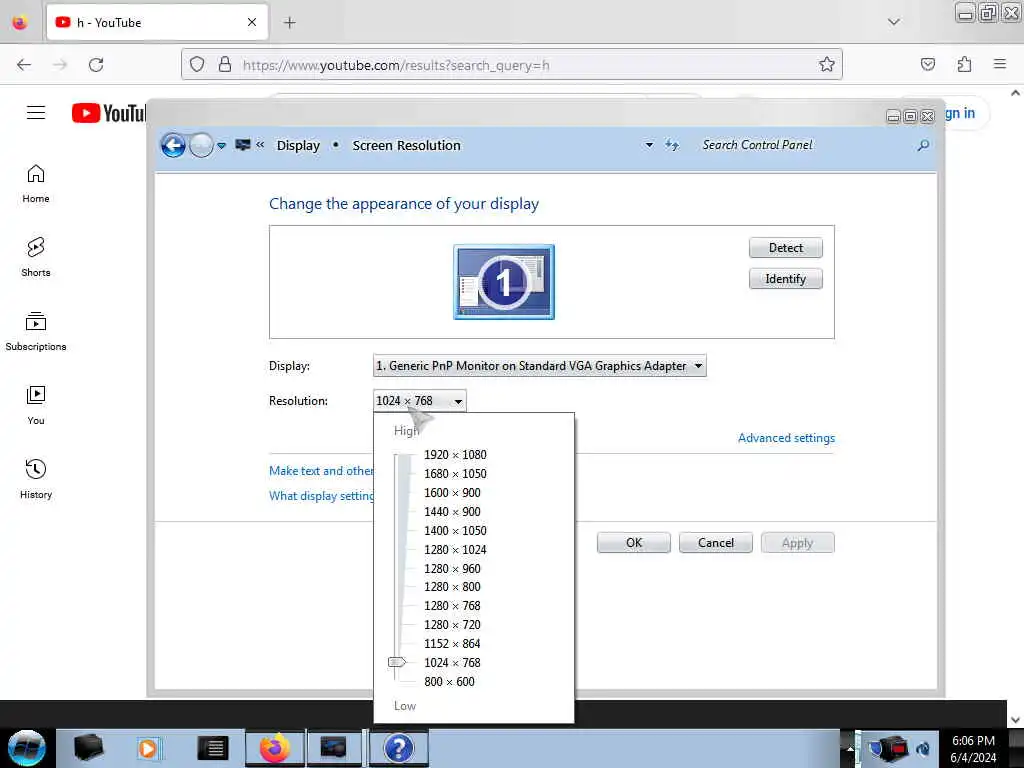Image resolution: width=1024 pixels, height=768 pixels.
Task: Bookmark this page with the star icon
Action: tap(827, 64)
